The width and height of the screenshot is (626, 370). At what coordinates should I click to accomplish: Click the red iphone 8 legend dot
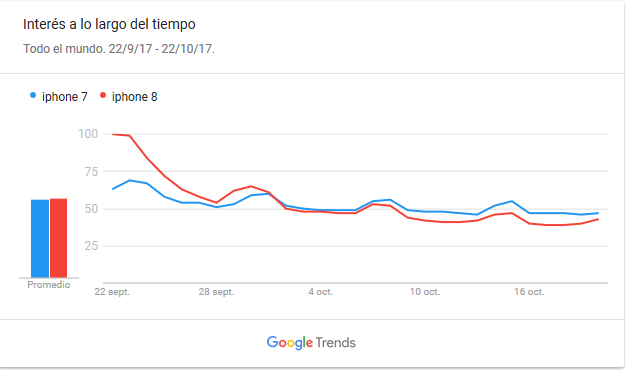pyautogui.click(x=103, y=95)
